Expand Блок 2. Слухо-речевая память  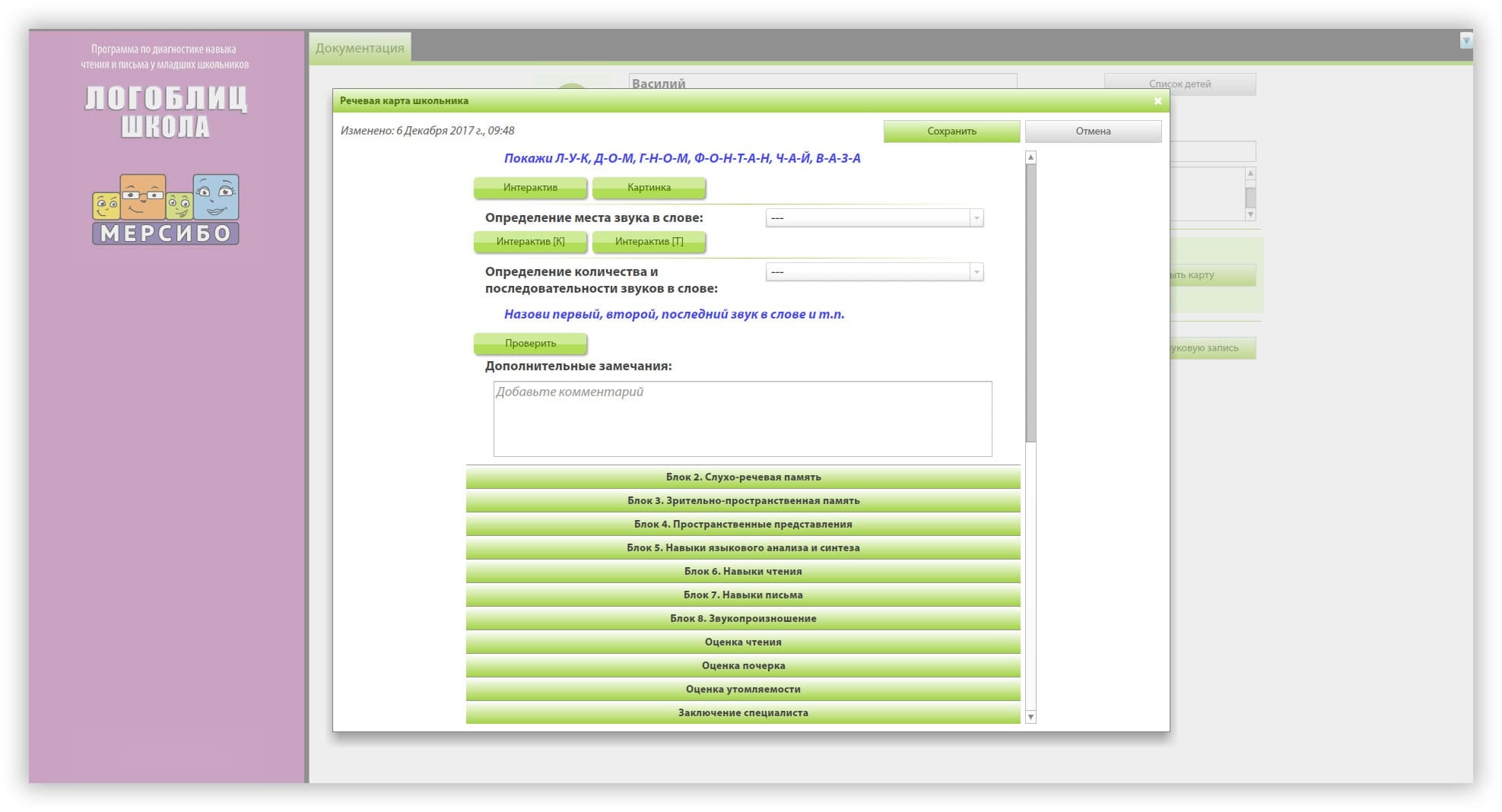click(742, 477)
